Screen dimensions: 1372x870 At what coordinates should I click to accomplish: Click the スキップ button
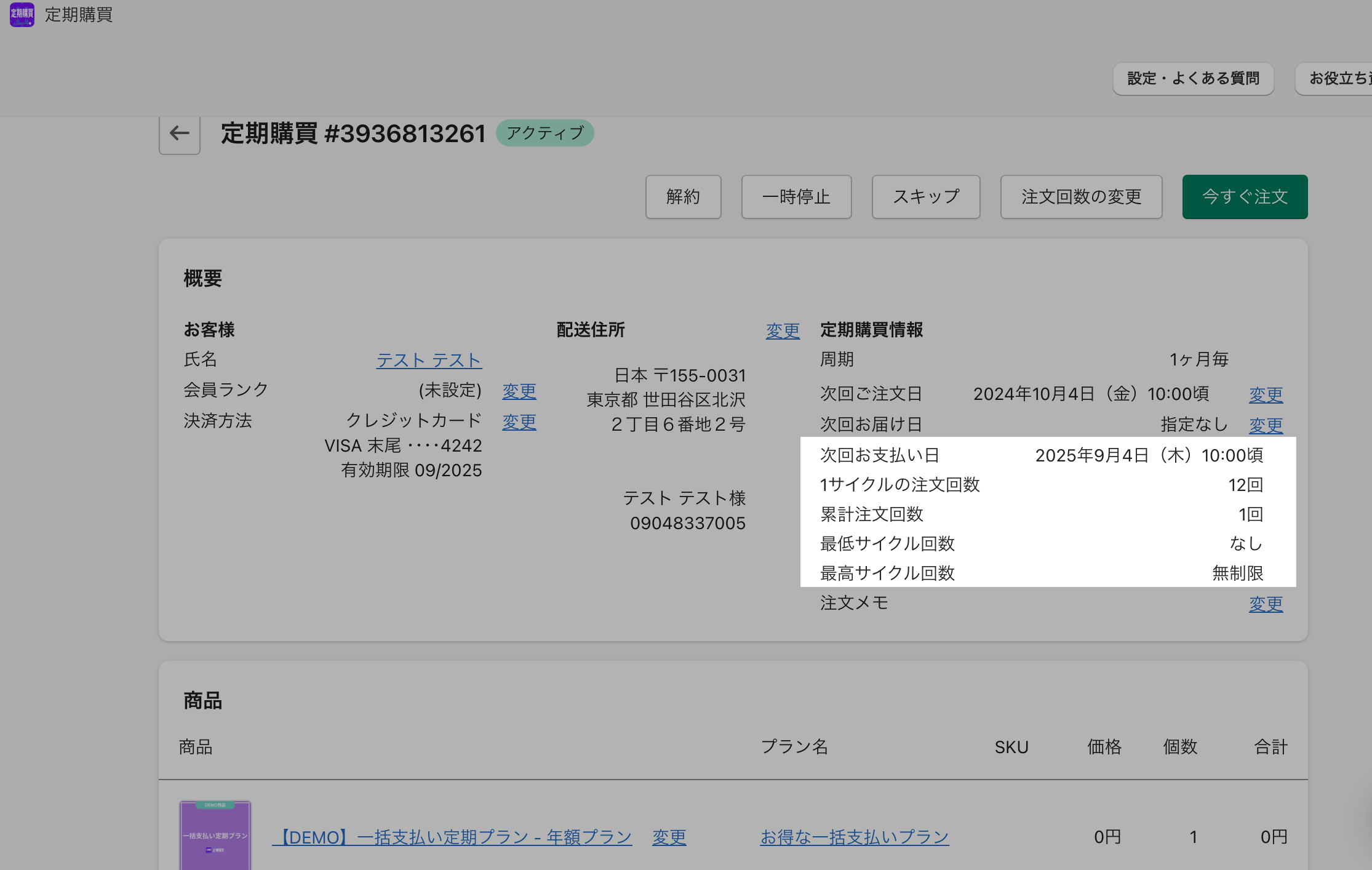click(925, 197)
